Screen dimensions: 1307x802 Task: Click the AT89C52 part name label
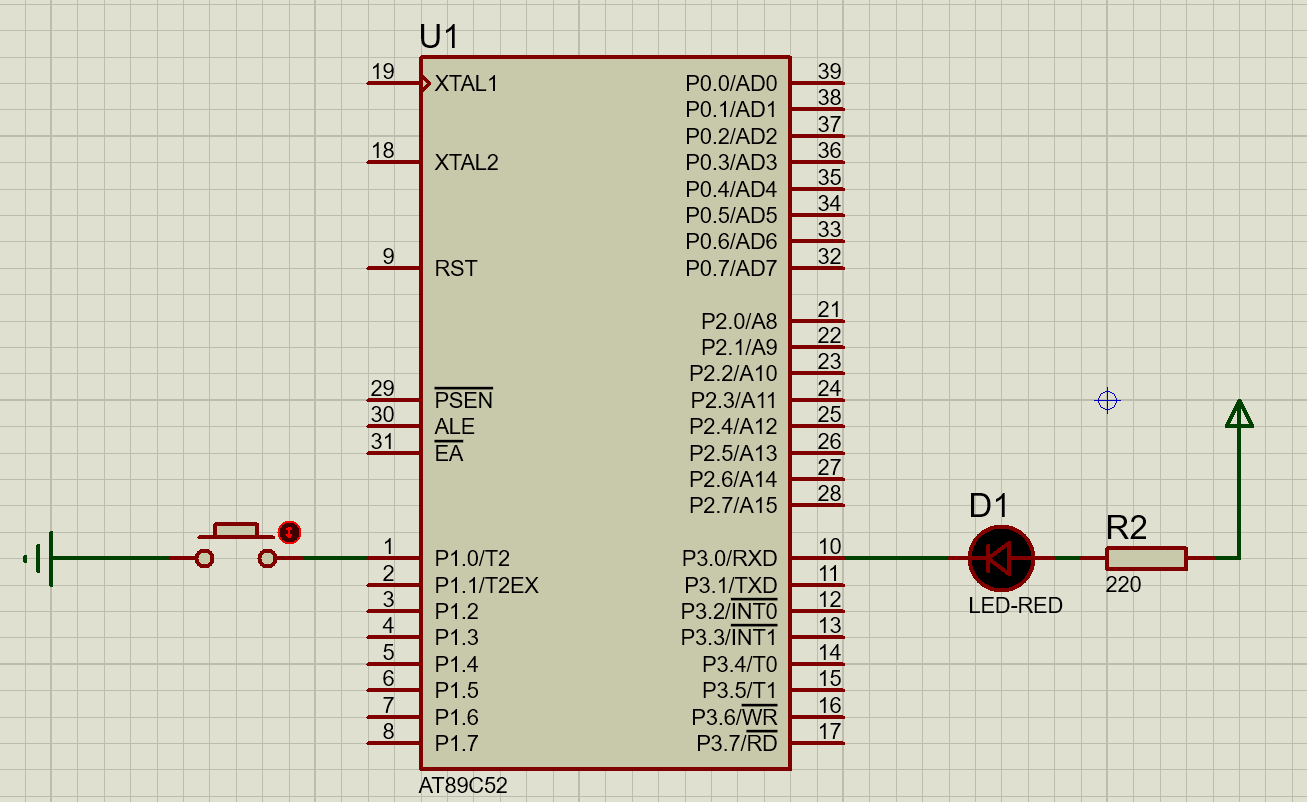[463, 786]
